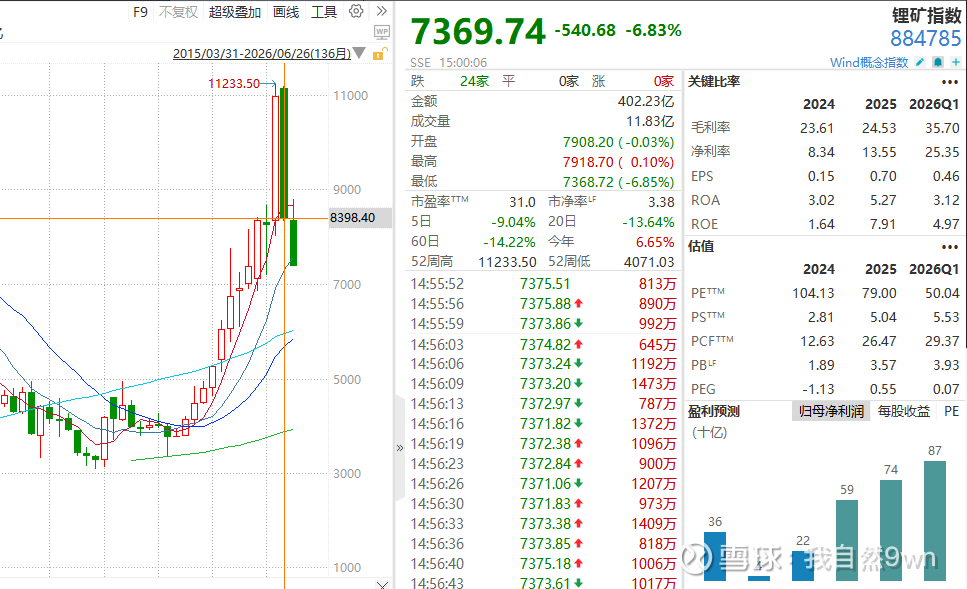
Task: Switch to 归母净利润 tab
Action: (x=831, y=411)
